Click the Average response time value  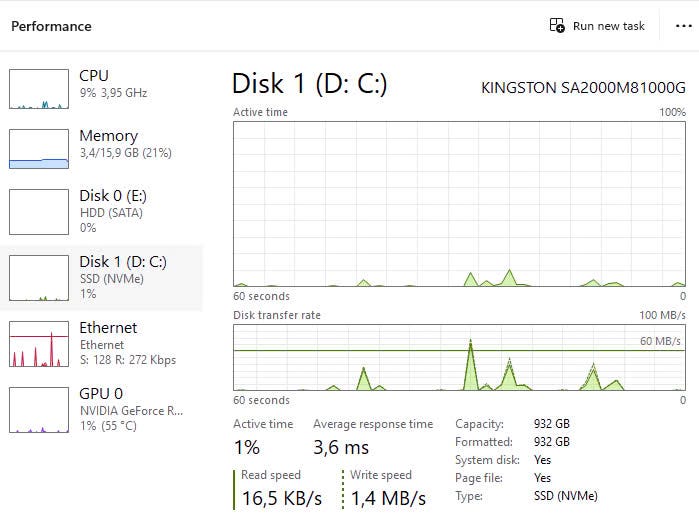341,447
